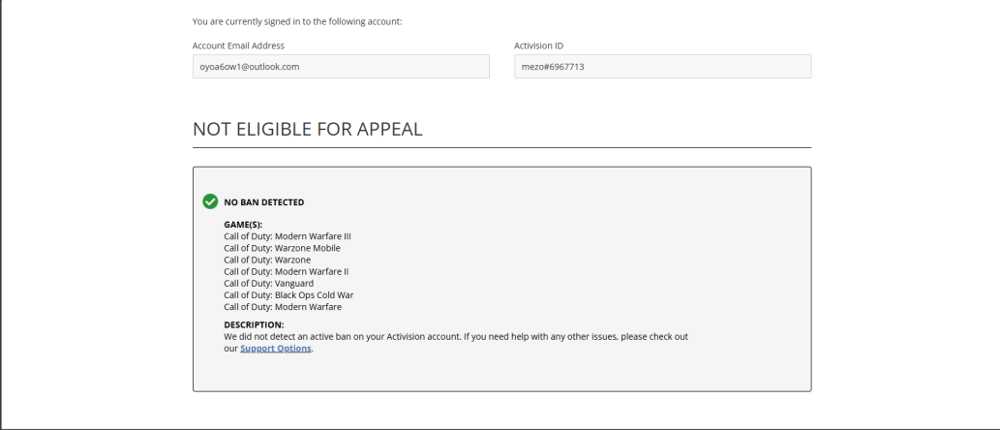
Task: Click the Account Email Address label
Action: tap(238, 45)
